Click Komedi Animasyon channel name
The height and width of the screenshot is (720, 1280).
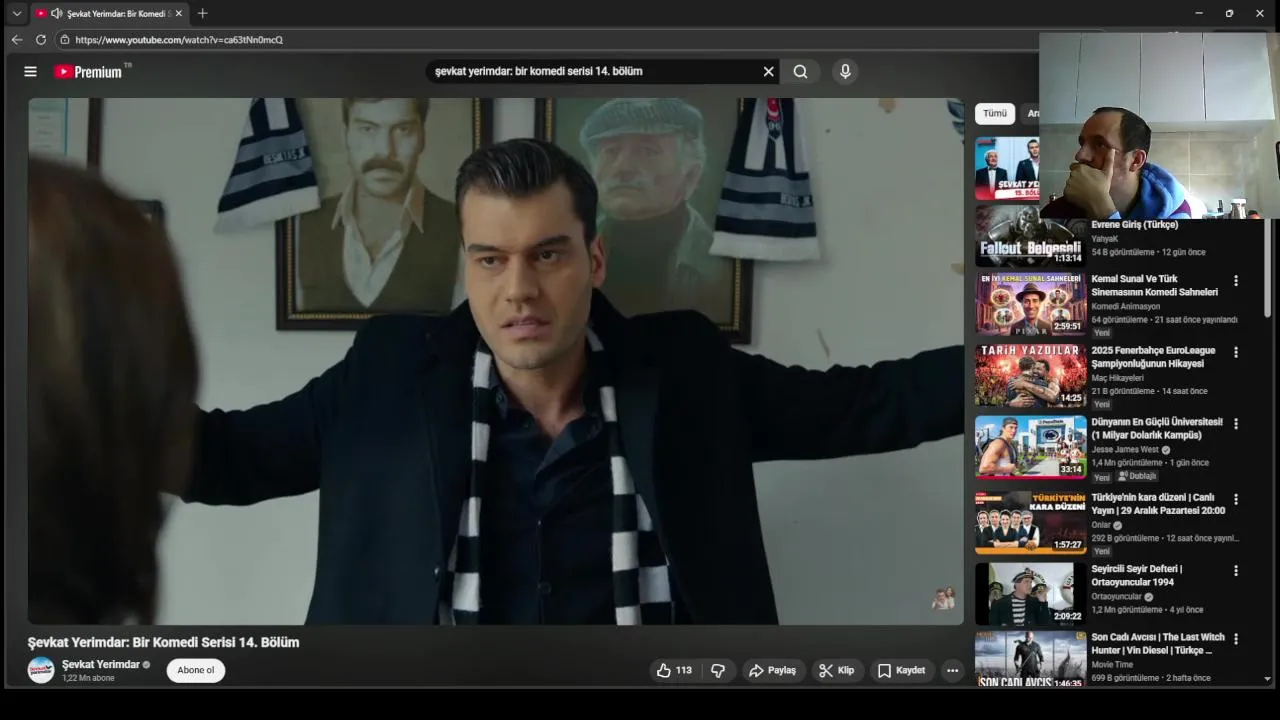tap(1126, 306)
